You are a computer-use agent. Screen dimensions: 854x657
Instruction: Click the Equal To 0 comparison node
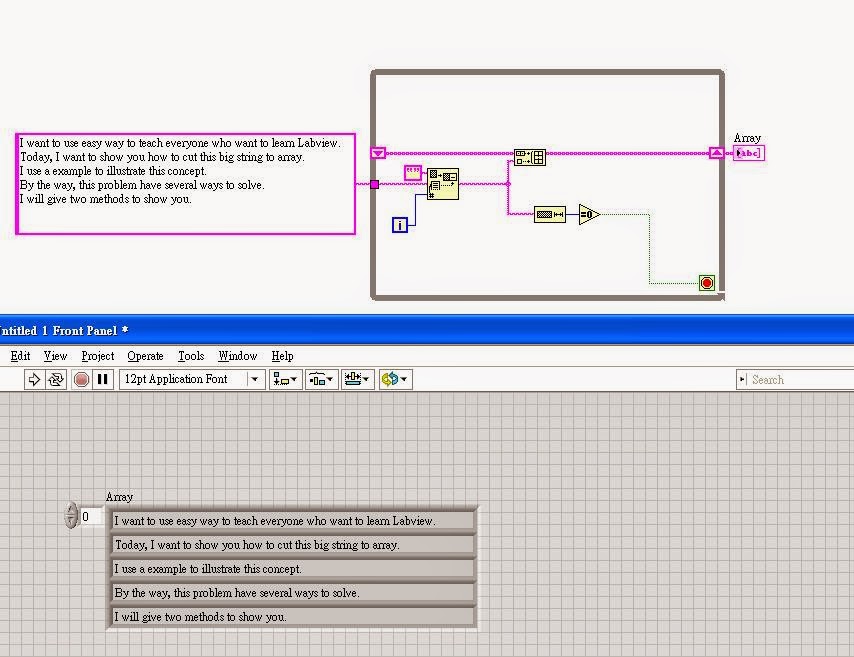589,215
